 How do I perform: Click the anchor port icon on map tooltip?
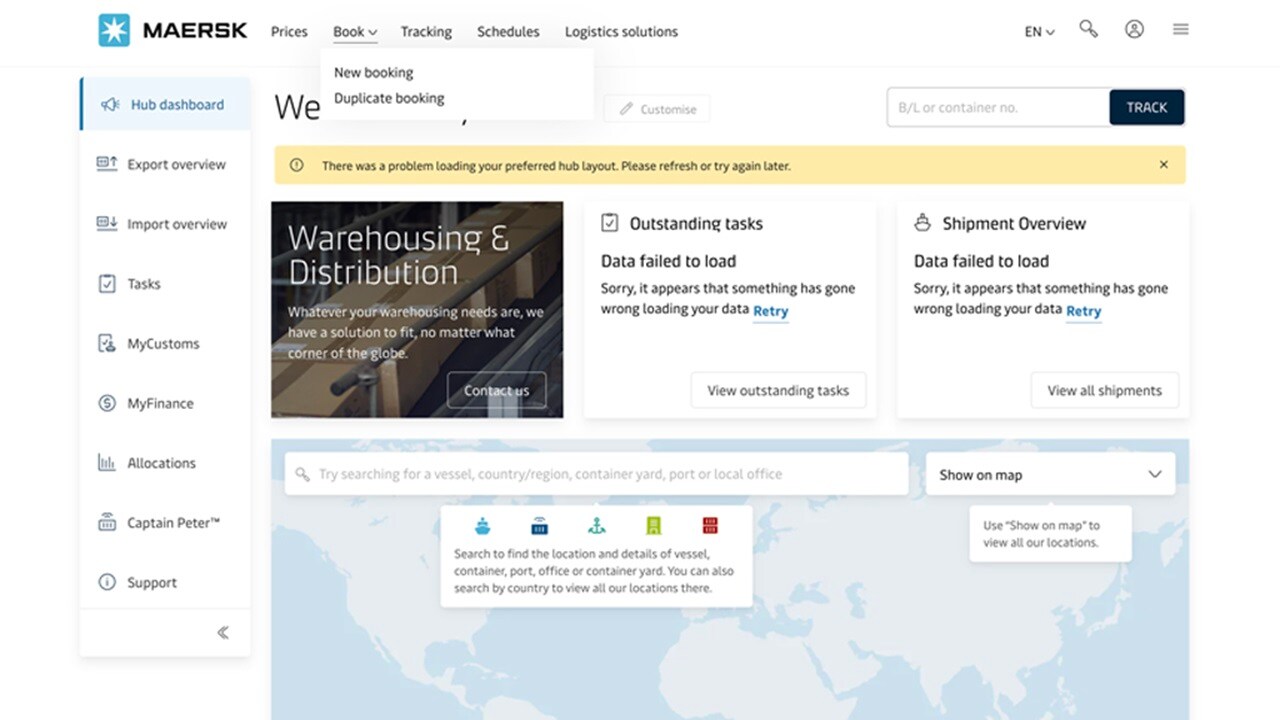click(x=596, y=525)
